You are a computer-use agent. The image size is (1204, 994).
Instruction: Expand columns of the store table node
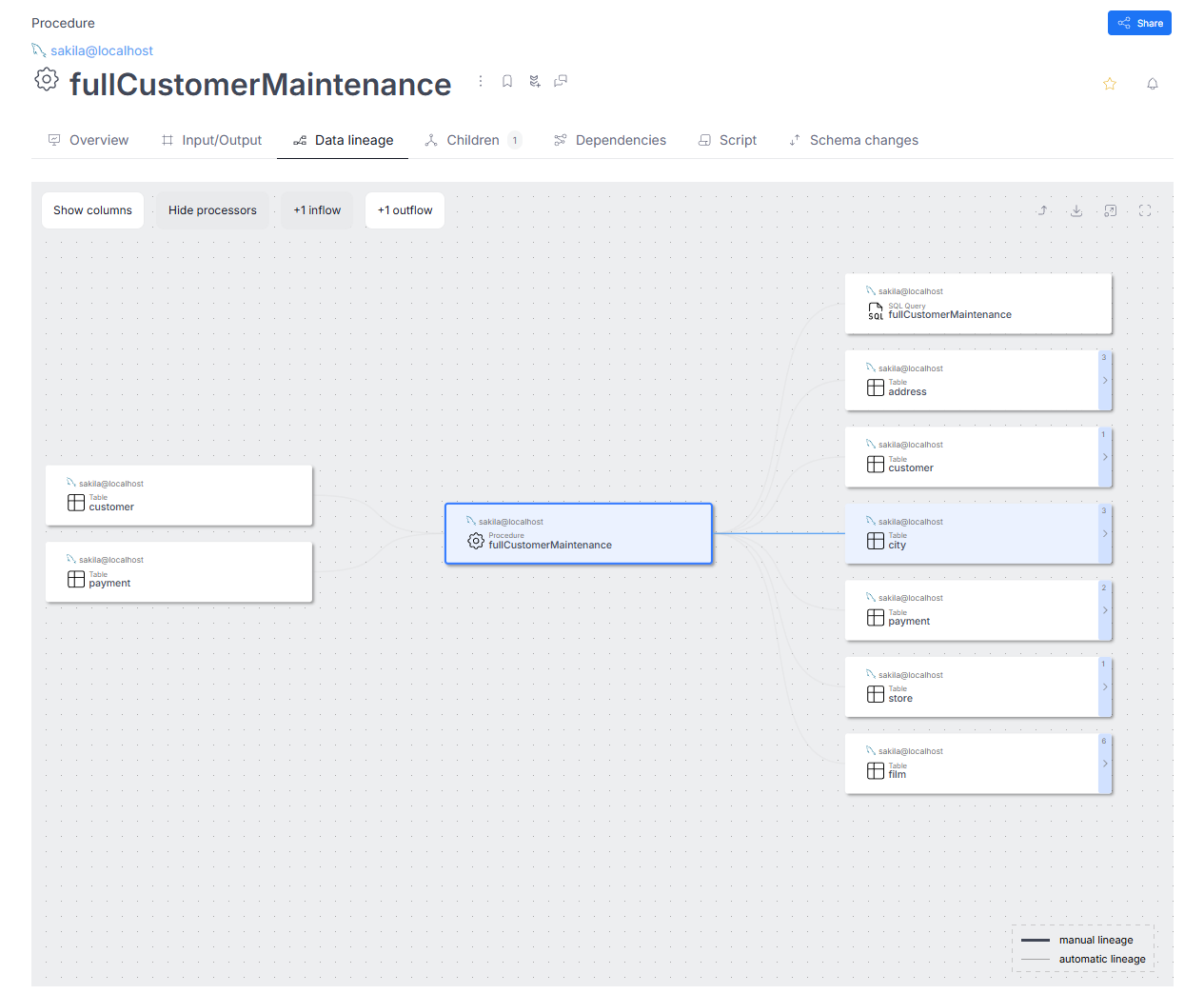pos(1105,687)
